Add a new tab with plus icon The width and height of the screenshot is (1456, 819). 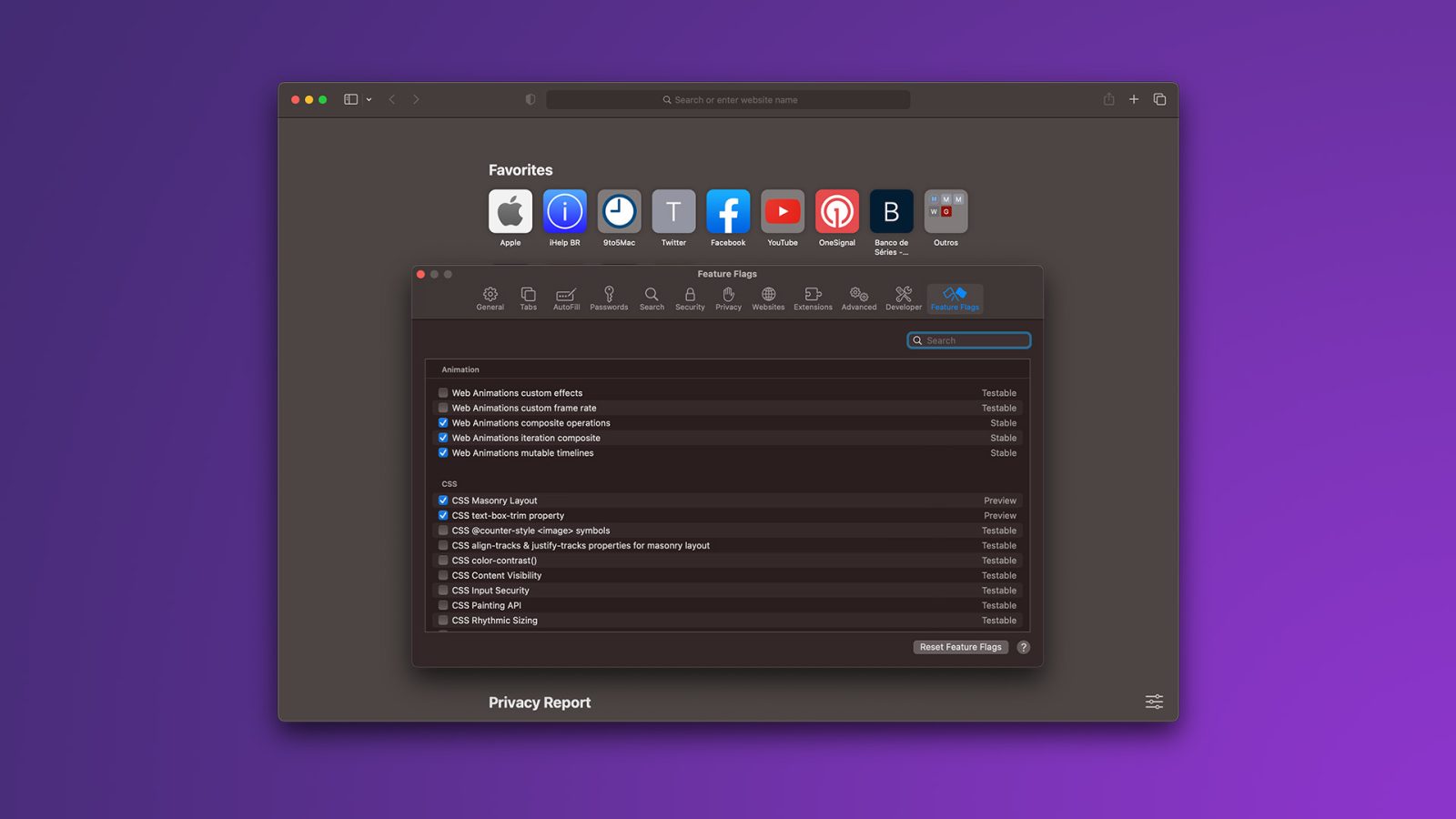click(x=1134, y=99)
